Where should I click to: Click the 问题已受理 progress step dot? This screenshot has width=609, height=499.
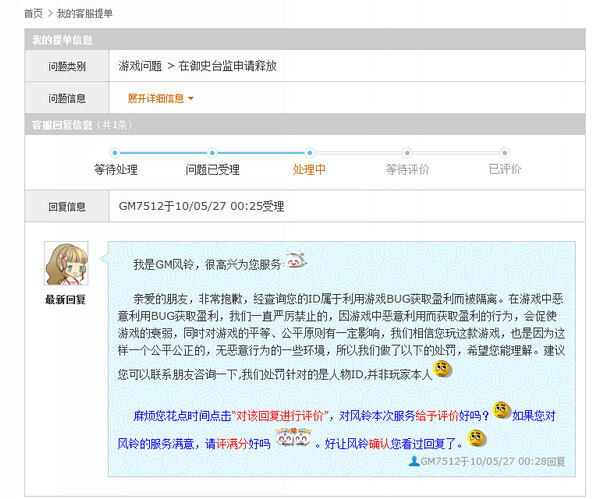click(212, 153)
